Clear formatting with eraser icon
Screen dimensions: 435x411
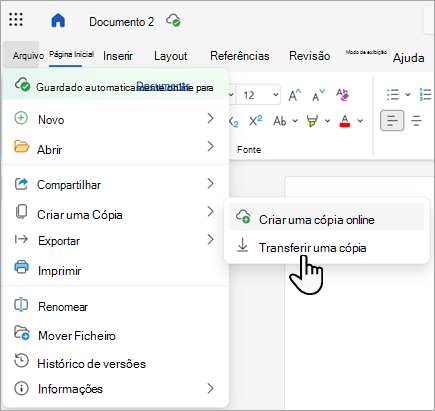pos(342,95)
